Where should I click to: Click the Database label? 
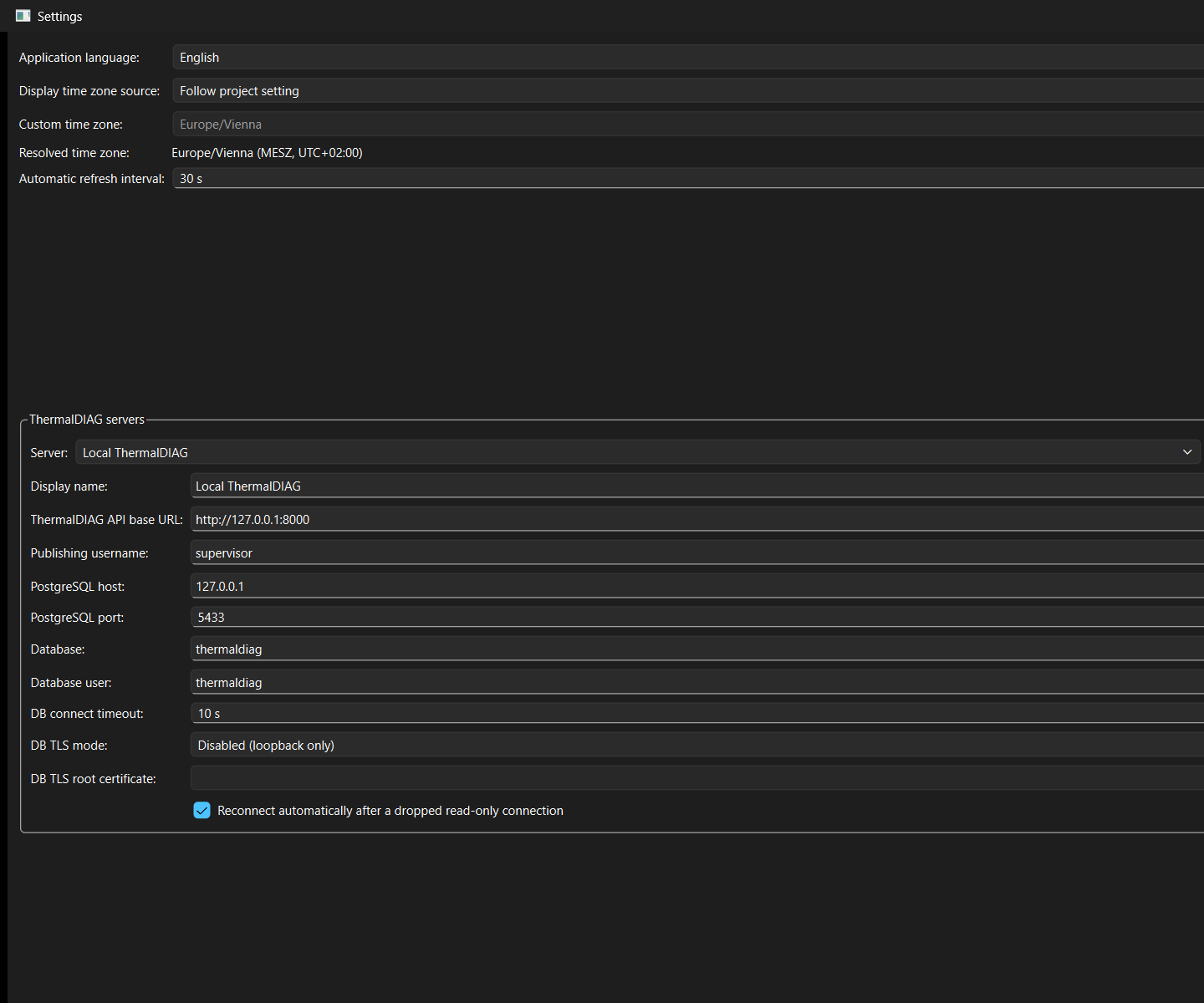[x=58, y=649]
